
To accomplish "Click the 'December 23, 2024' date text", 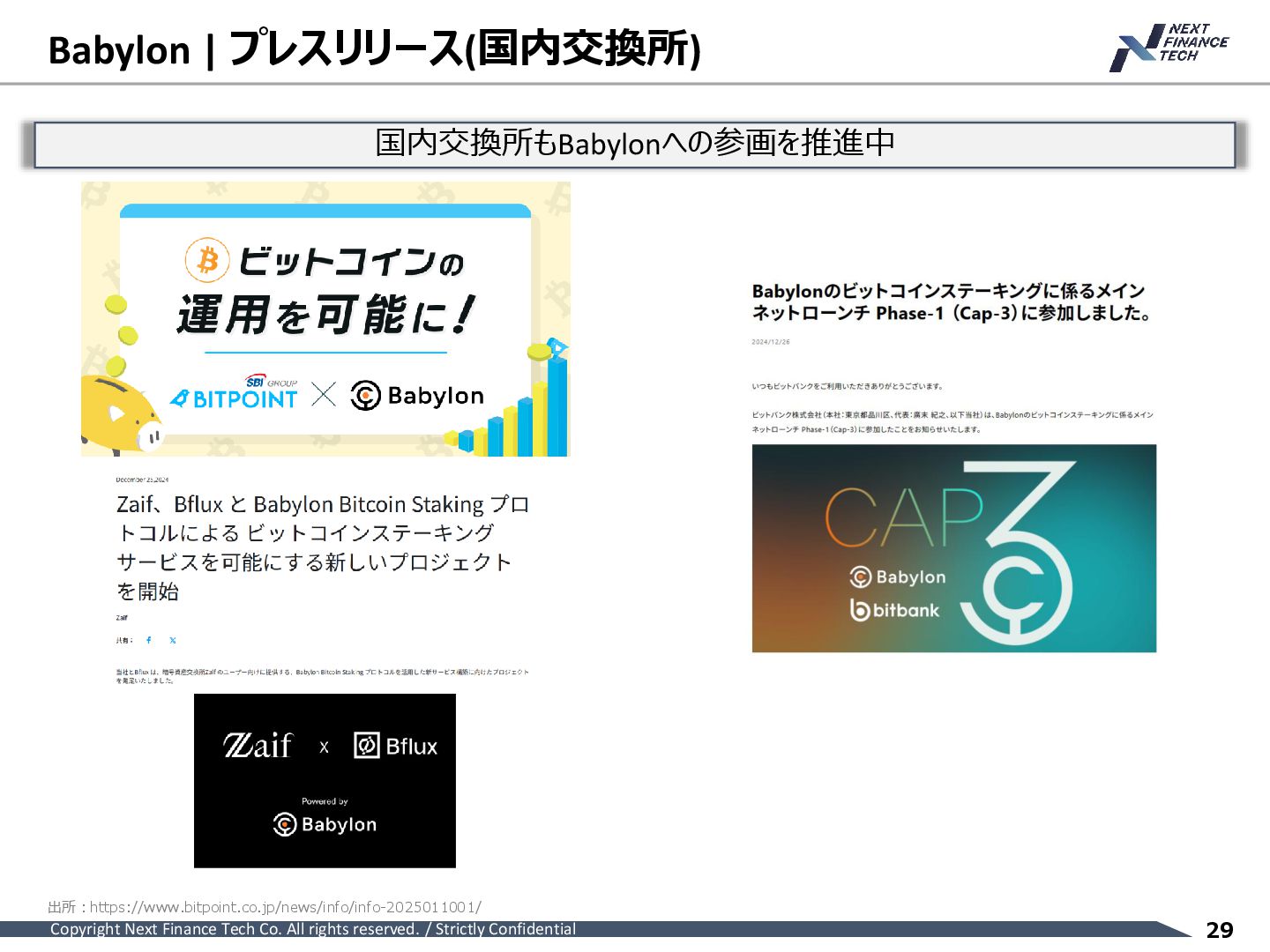I will [x=142, y=480].
